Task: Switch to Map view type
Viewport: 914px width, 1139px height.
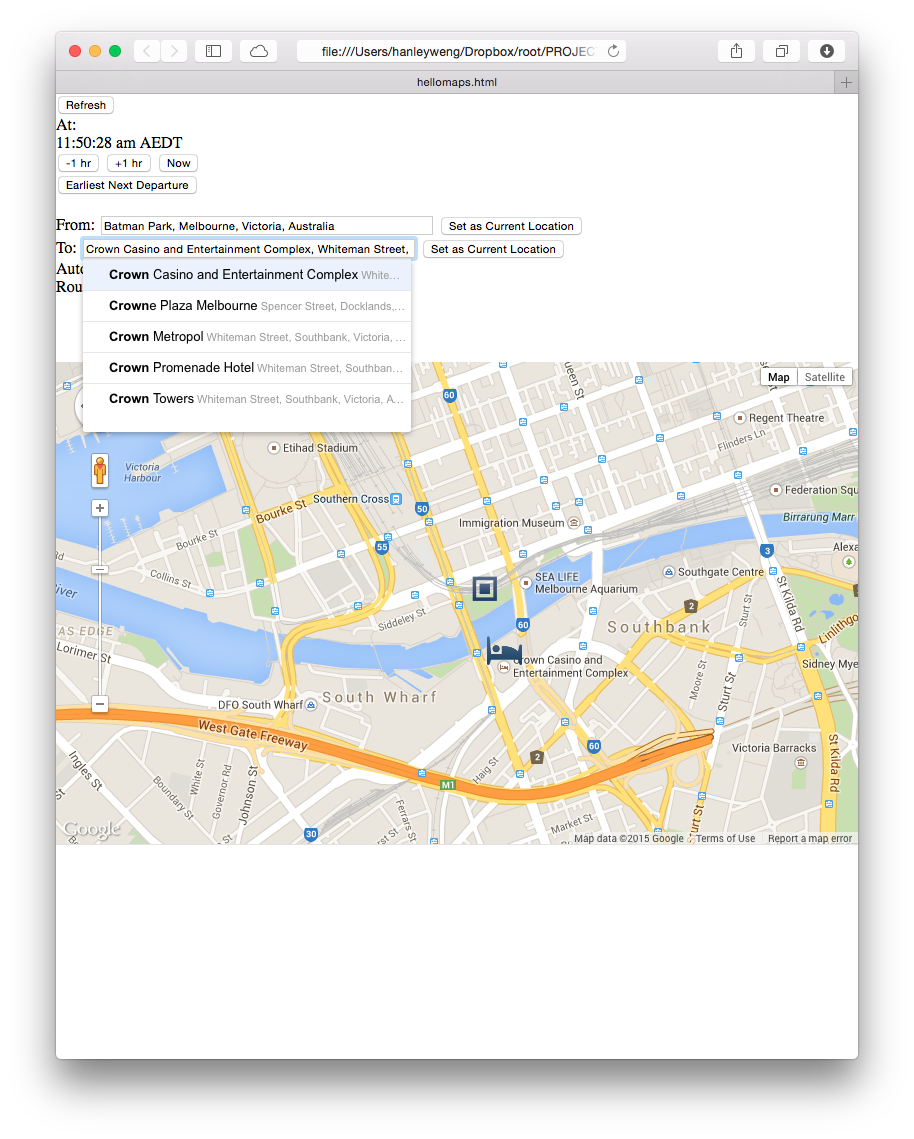Action: point(778,377)
